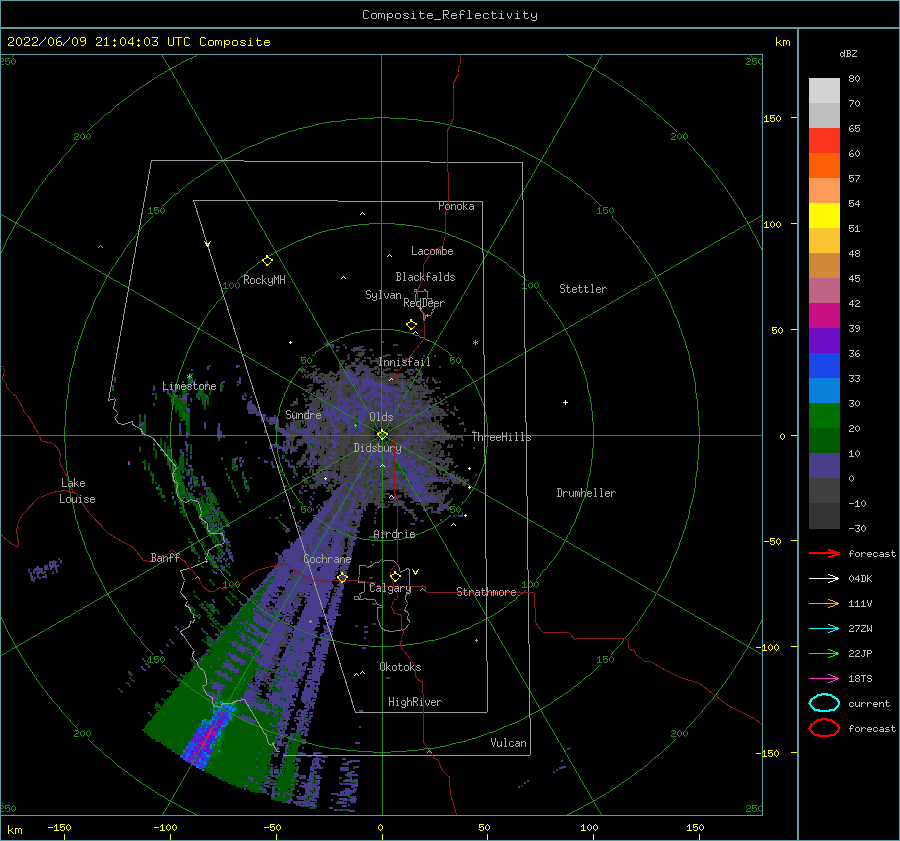Click the yellow diamond marker above Calgary
Screen dimensions: 900x841
tap(395, 576)
